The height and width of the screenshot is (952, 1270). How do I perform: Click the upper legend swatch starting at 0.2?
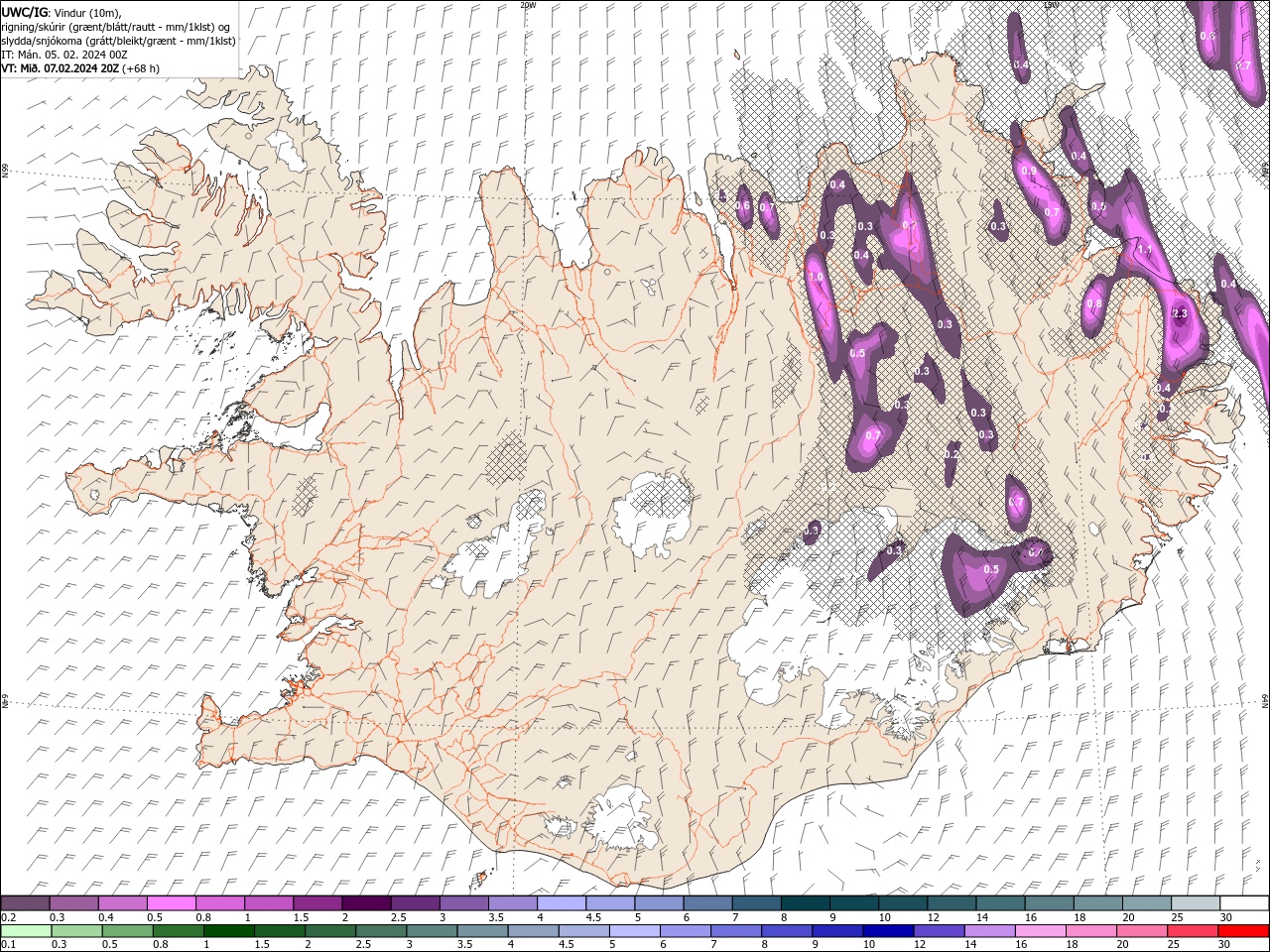(x=26, y=903)
